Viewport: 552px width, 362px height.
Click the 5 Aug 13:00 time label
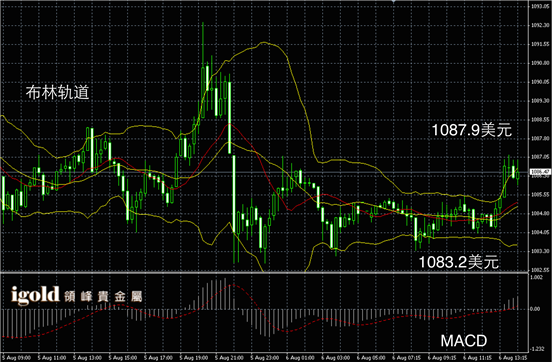[x=87, y=358]
